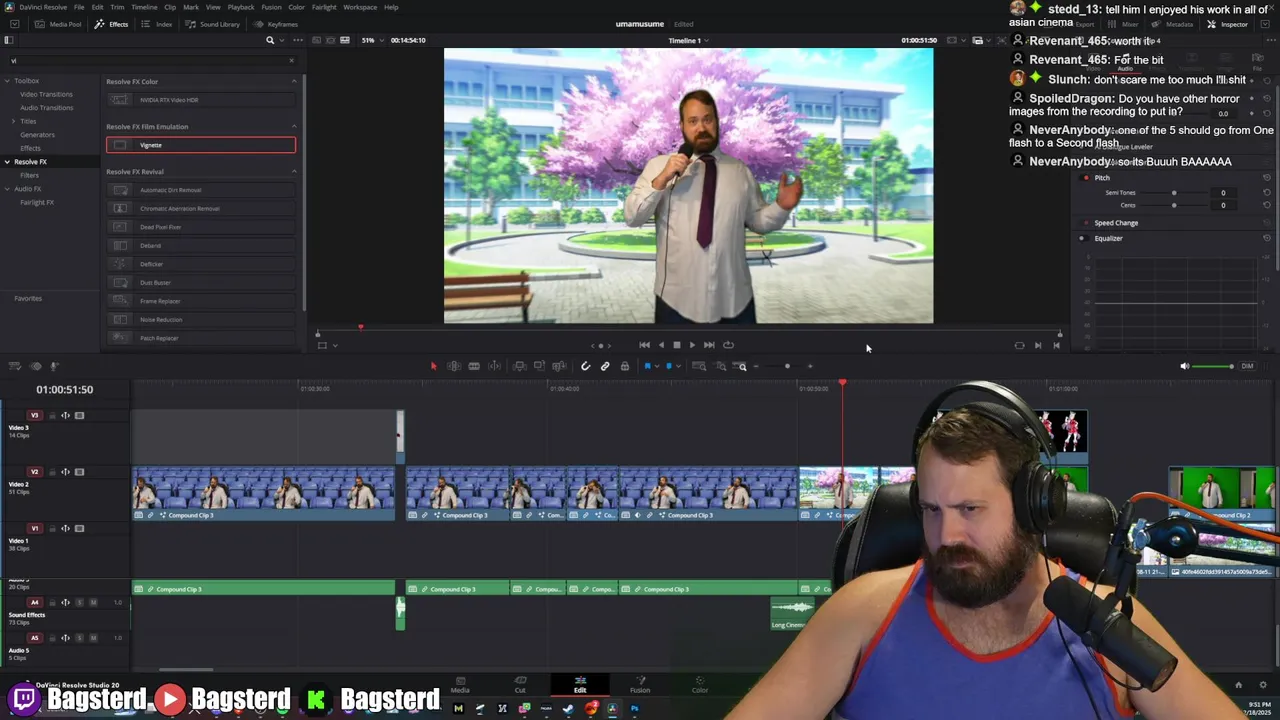Click the Match Frame icon below viewer

click(x=1019, y=345)
